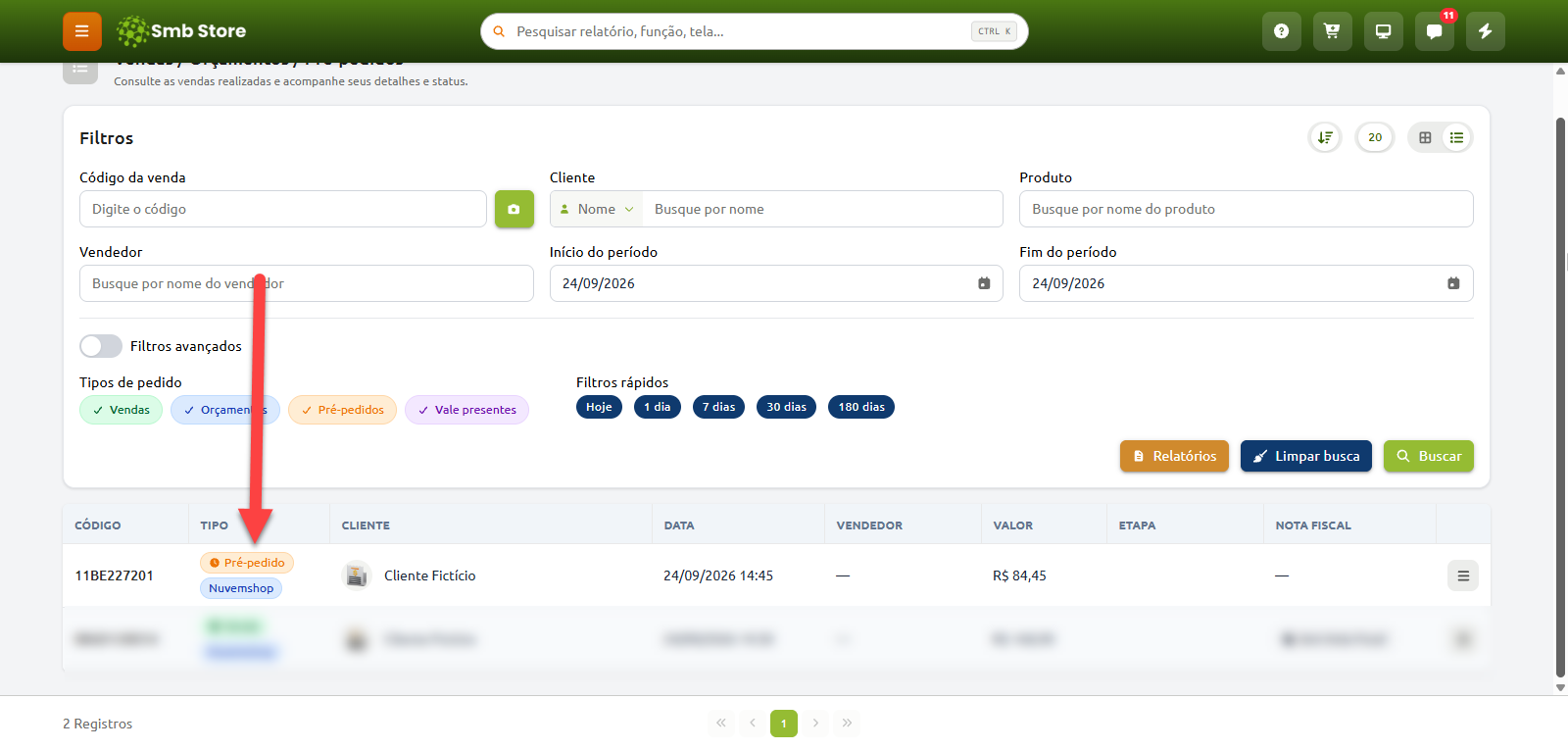This screenshot has height=750, width=1568.
Task: Toggle the Vendas order type chip
Action: click(x=121, y=410)
